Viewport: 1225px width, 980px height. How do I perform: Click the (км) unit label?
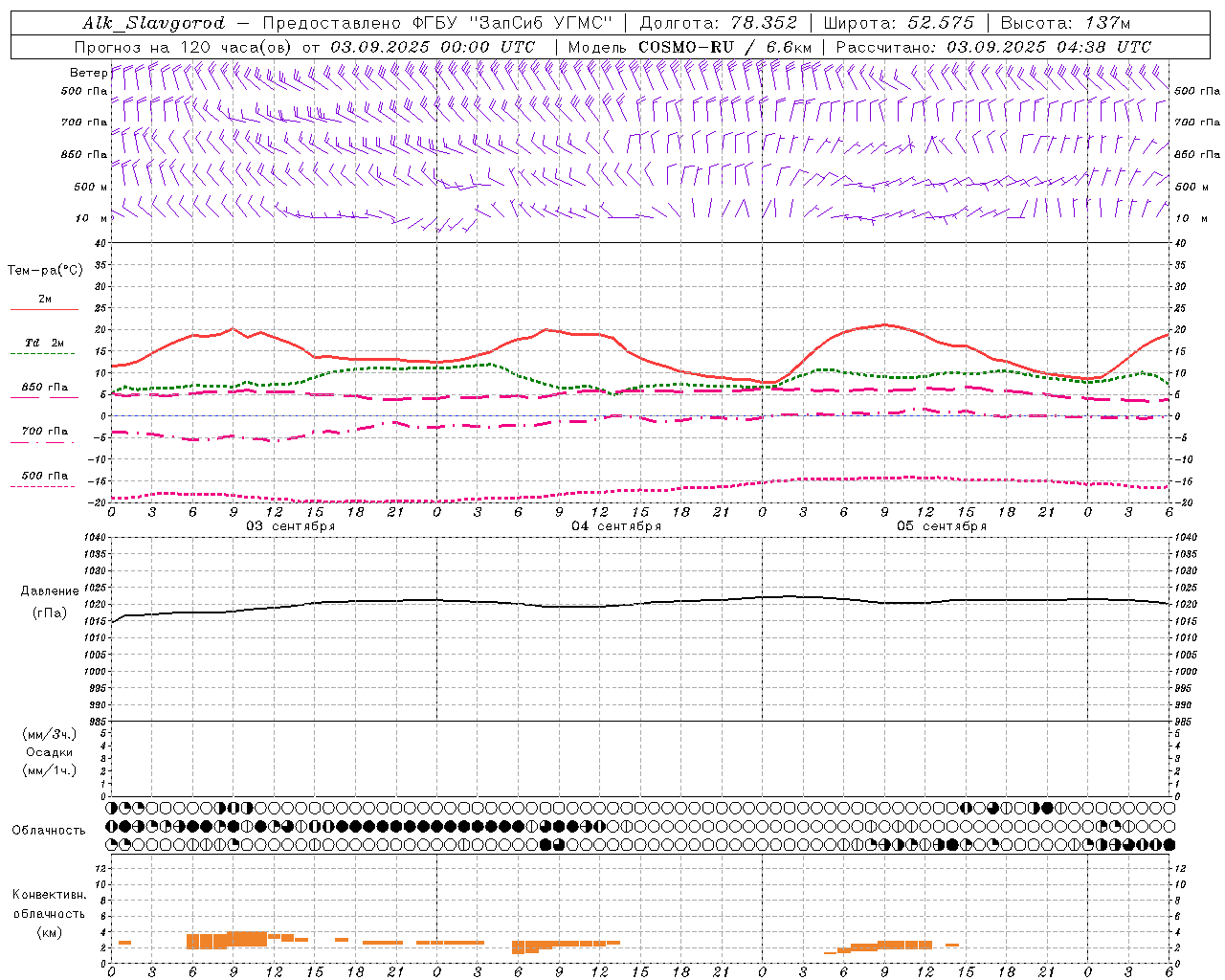point(50,932)
